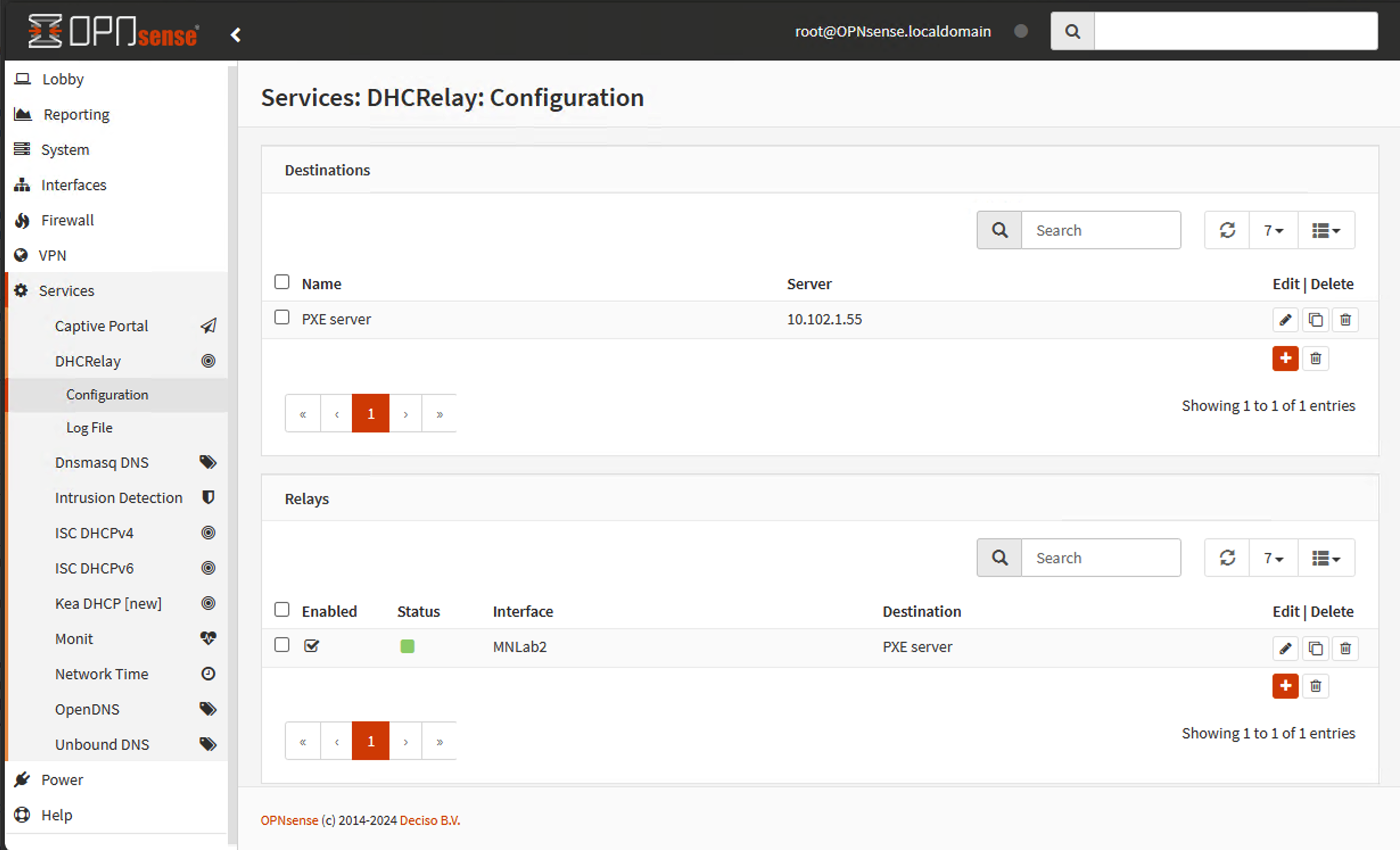
Task: Delete selected relays with bottom trash icon
Action: click(1315, 686)
